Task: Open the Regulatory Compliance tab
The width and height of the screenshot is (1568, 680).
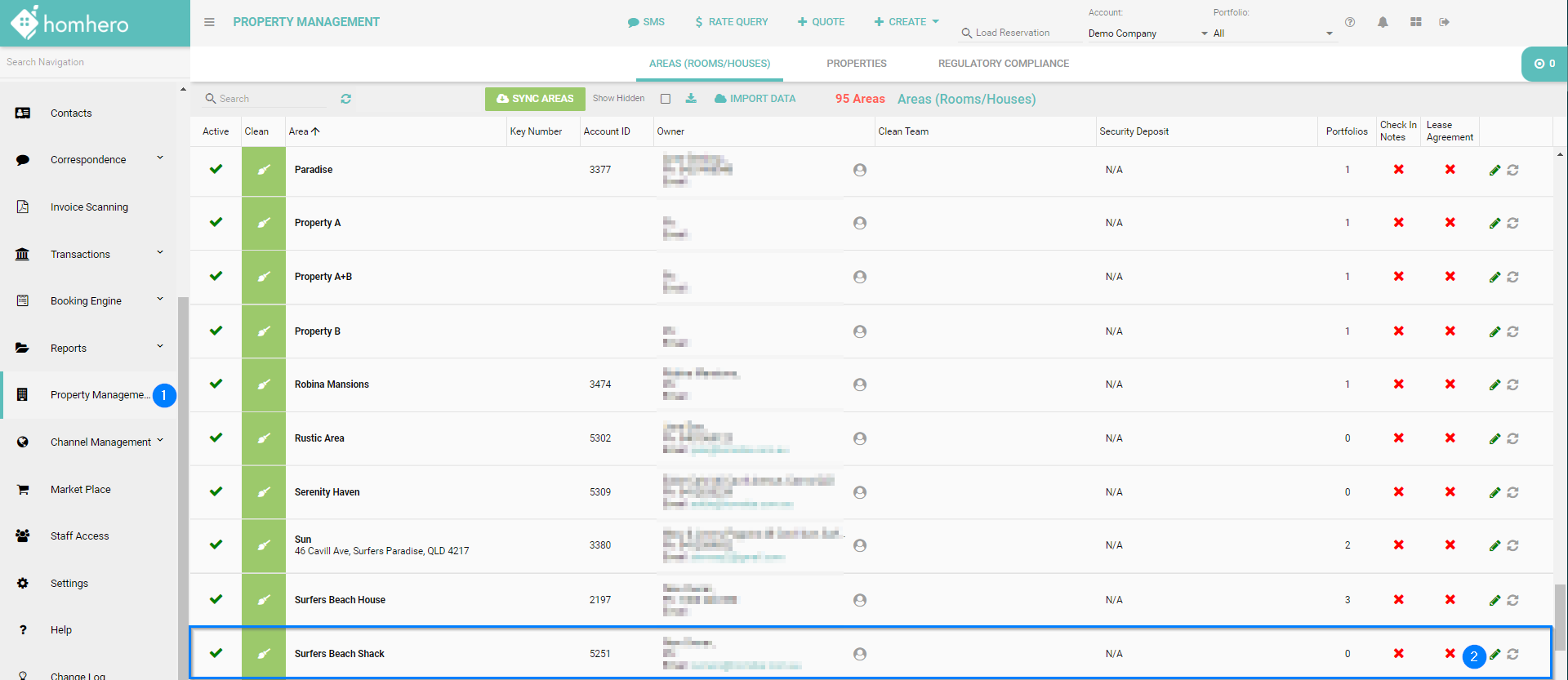Action: click(1003, 64)
